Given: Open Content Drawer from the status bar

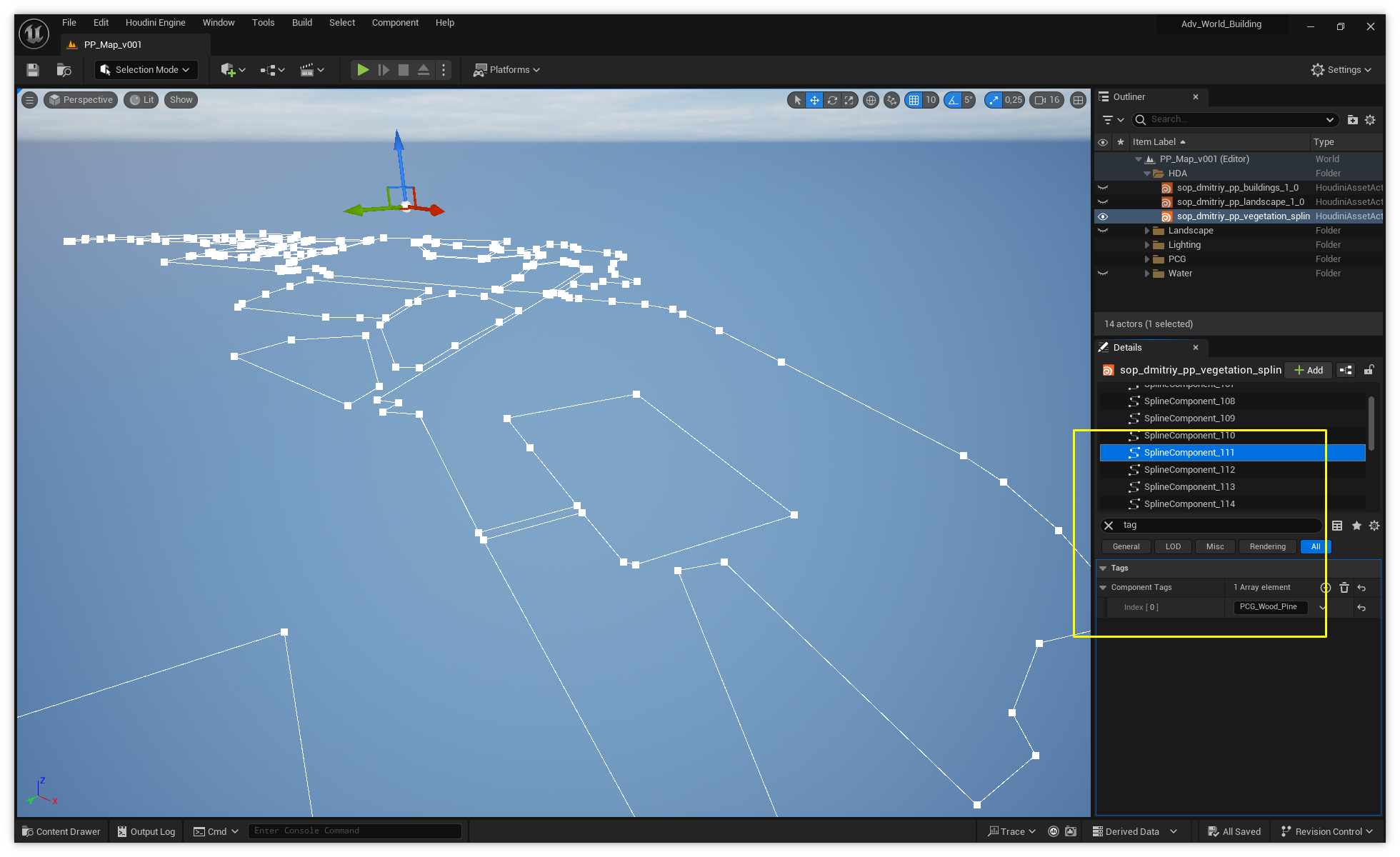Looking at the screenshot, I should click(x=61, y=831).
